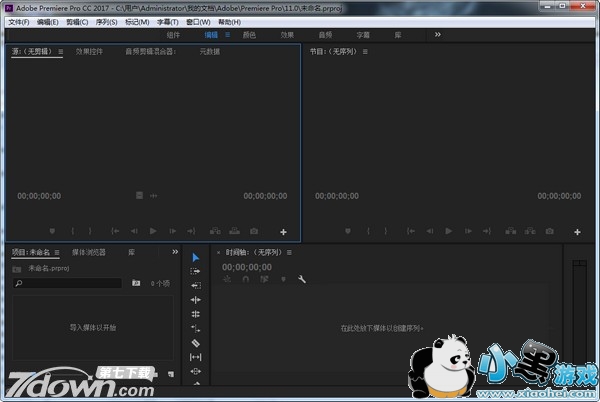Open the 源 (Source) panel menu

[x=61, y=51]
